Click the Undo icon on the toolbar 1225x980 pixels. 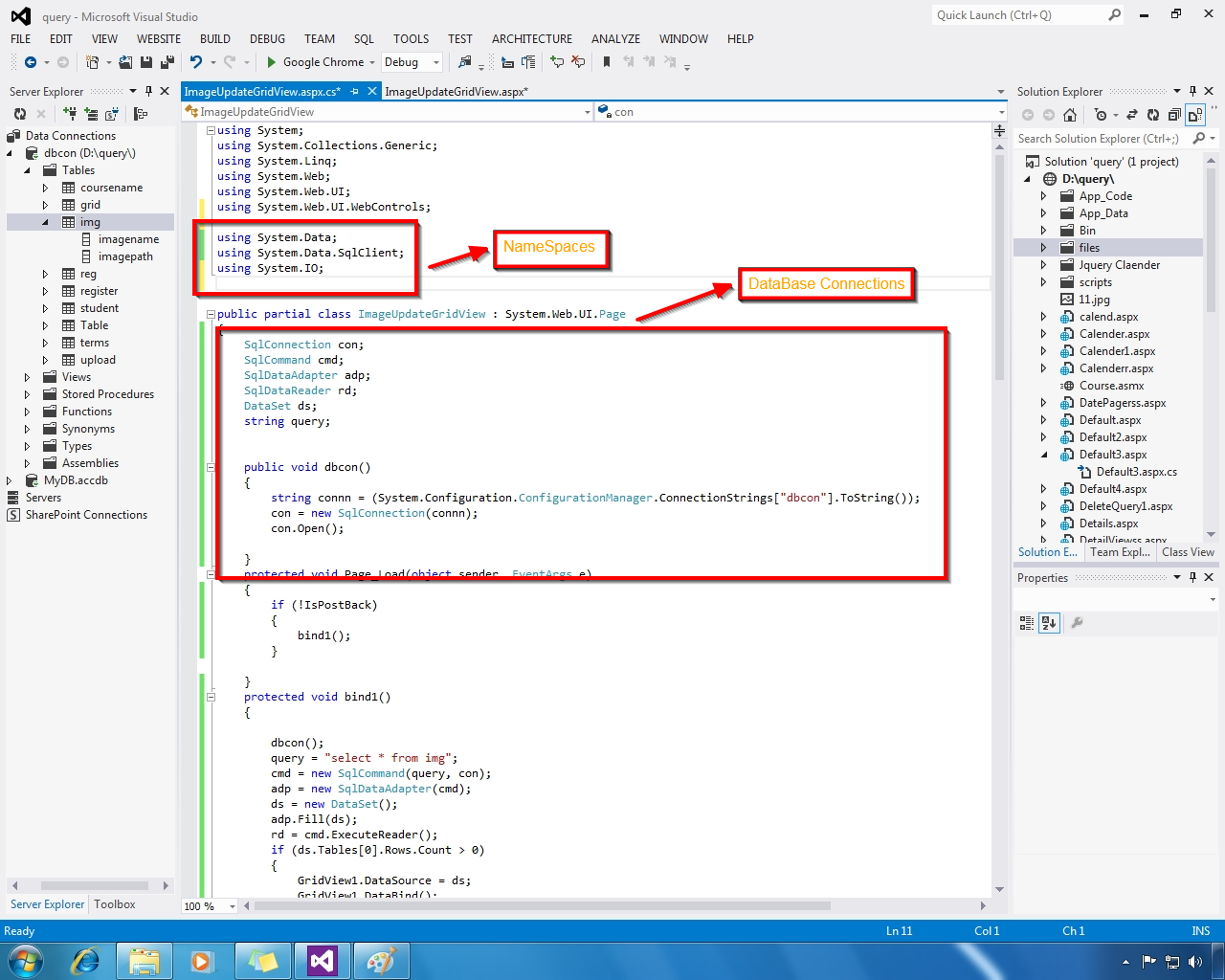(197, 61)
